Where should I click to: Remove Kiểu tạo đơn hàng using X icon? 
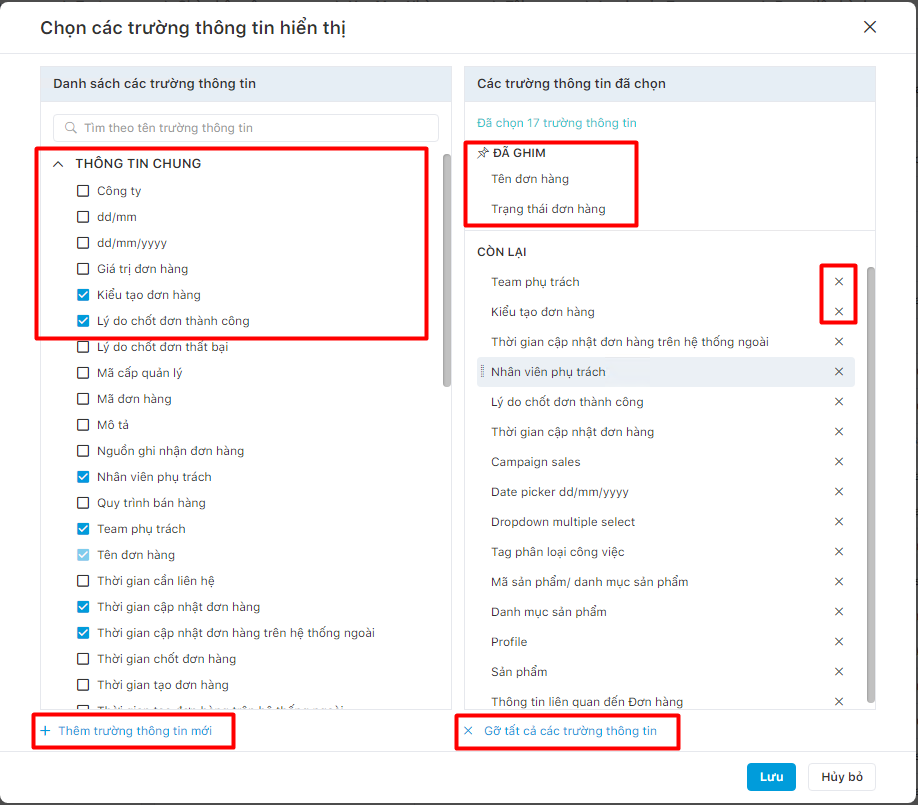tap(838, 311)
